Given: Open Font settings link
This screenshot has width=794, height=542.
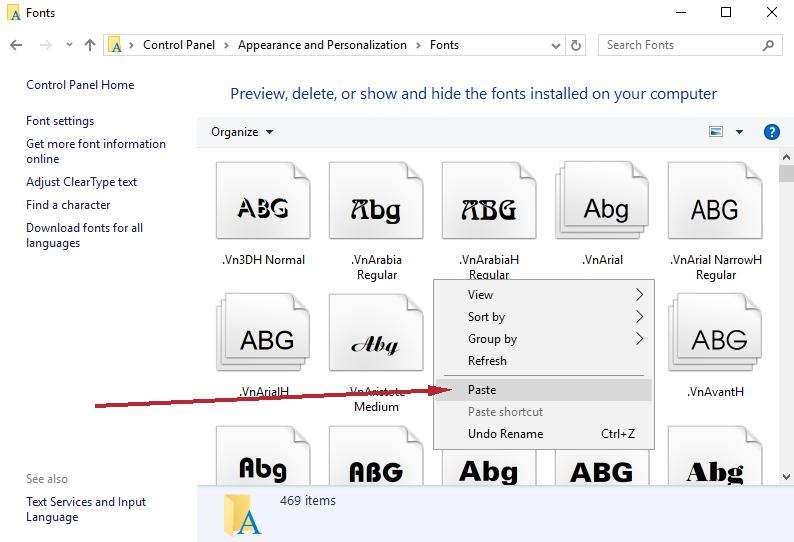Looking at the screenshot, I should click(60, 121).
